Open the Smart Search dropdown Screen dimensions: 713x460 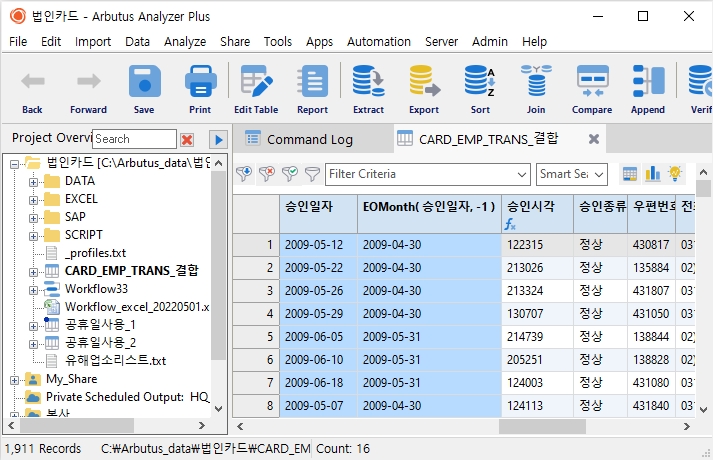click(x=599, y=175)
